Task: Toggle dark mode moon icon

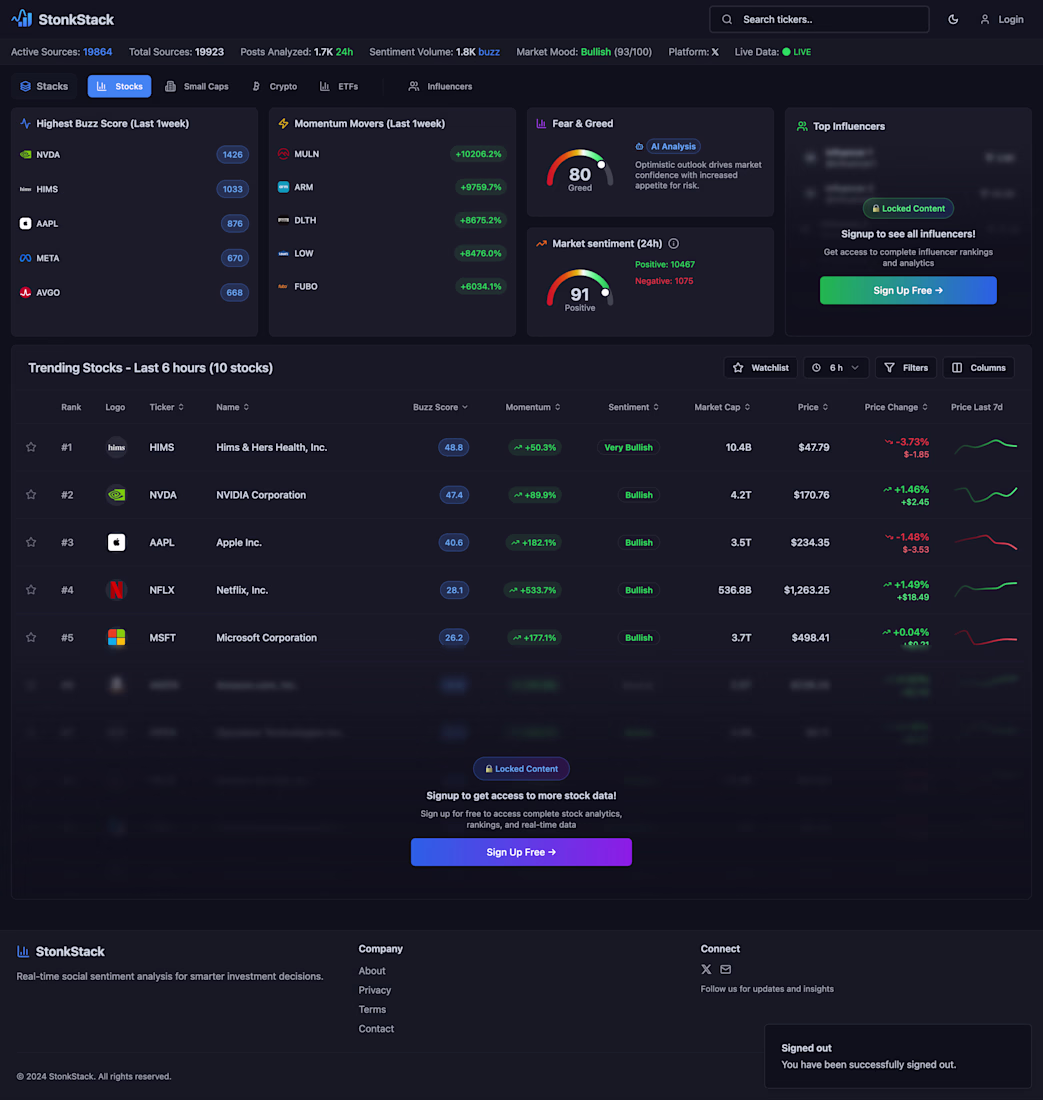Action: (x=953, y=20)
